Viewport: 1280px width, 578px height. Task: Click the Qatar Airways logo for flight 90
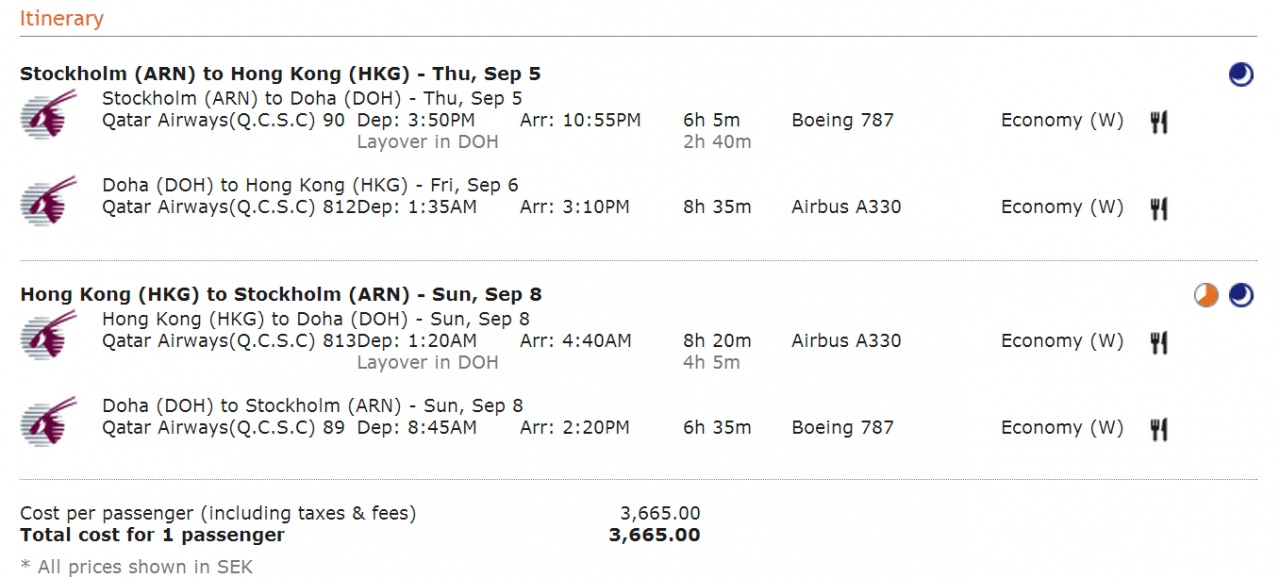49,114
